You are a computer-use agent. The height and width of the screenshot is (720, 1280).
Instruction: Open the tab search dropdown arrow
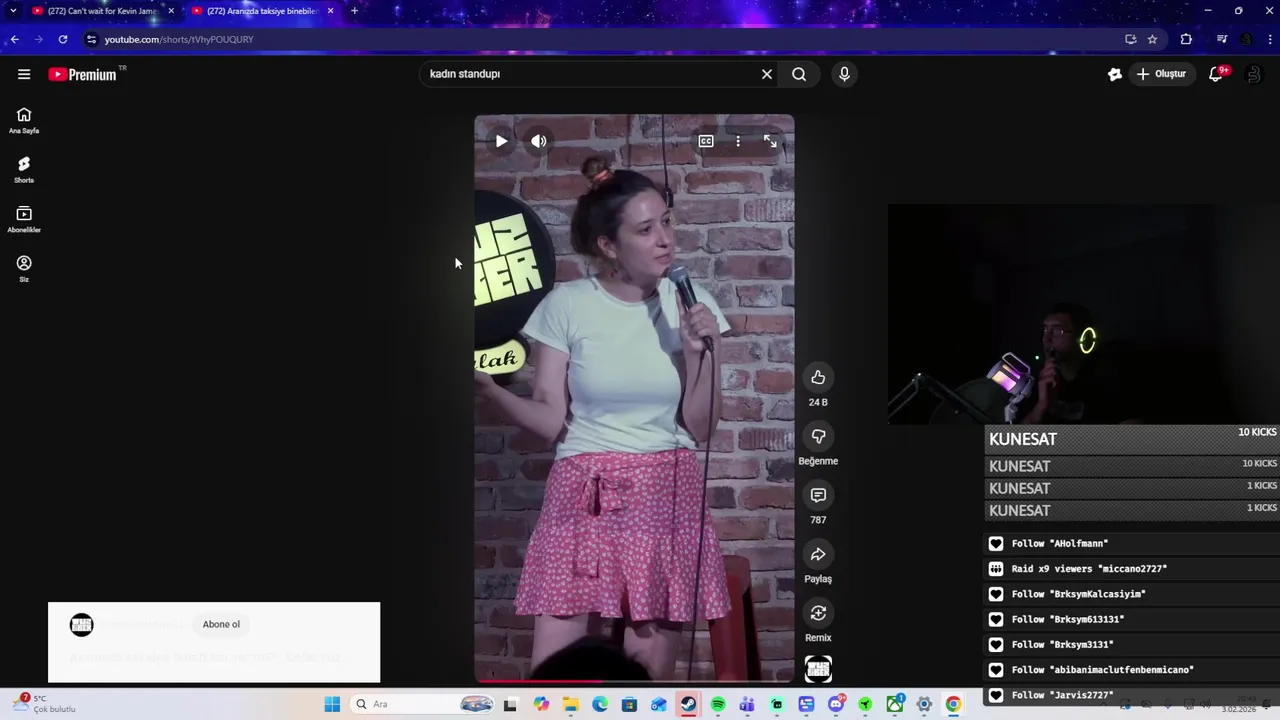click(x=13, y=11)
